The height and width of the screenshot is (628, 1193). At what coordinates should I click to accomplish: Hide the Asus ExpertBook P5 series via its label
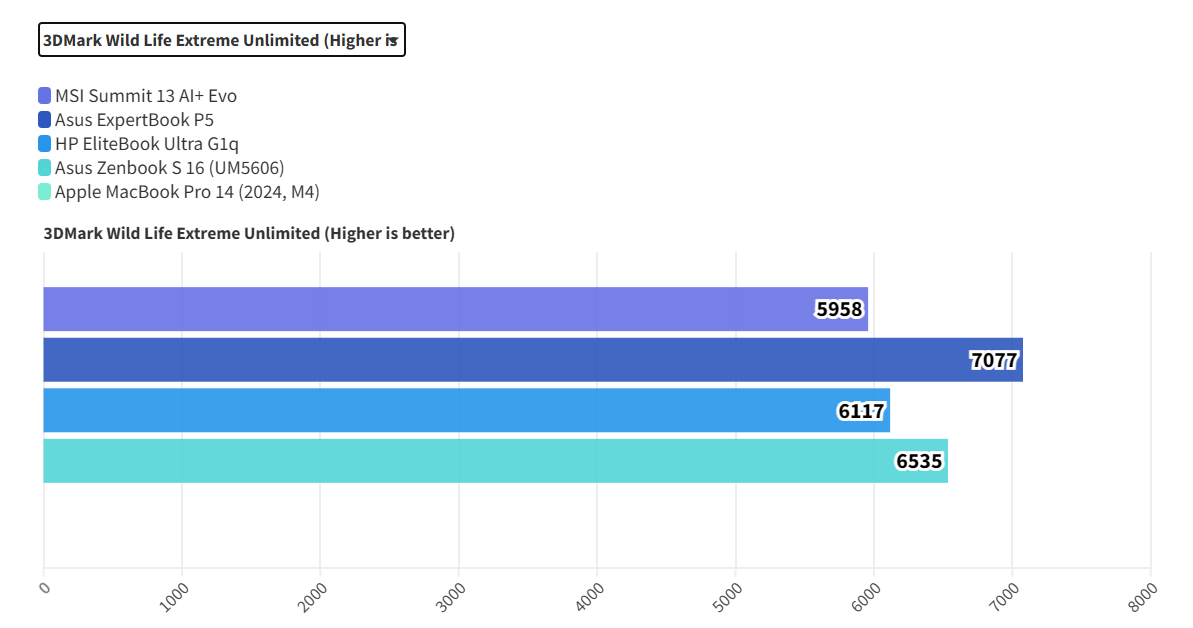click(x=134, y=120)
